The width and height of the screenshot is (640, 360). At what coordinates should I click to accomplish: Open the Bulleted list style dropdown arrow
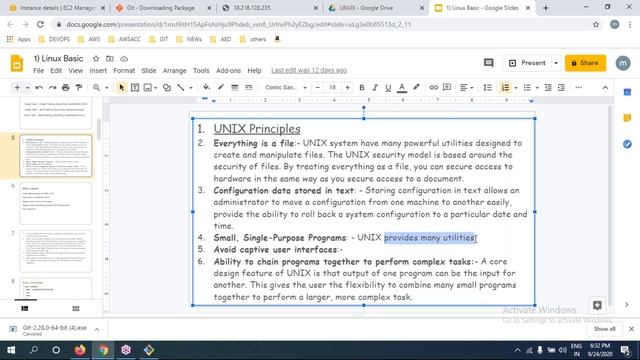tap(537, 87)
